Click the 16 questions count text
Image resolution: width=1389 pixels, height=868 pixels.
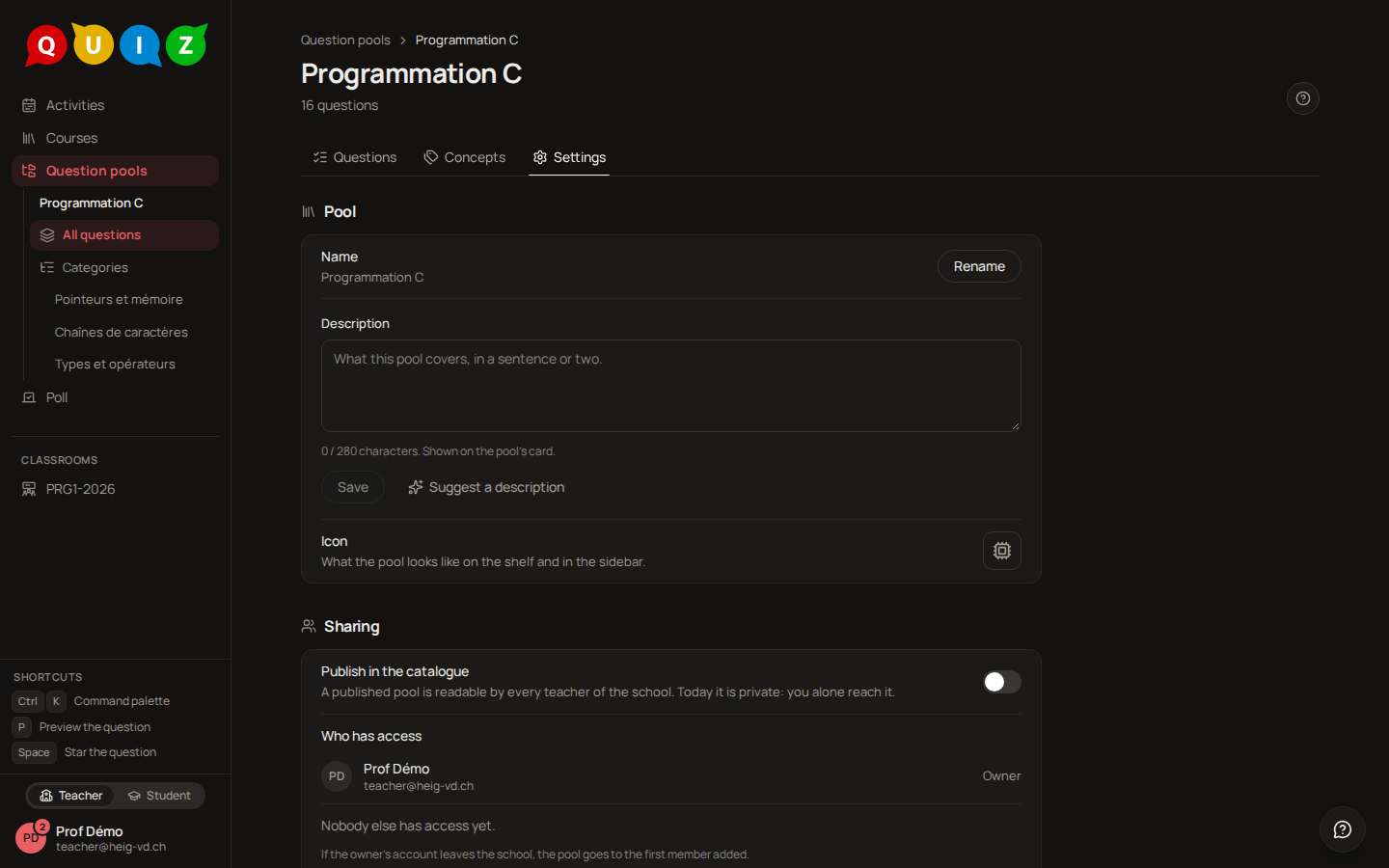point(340,105)
